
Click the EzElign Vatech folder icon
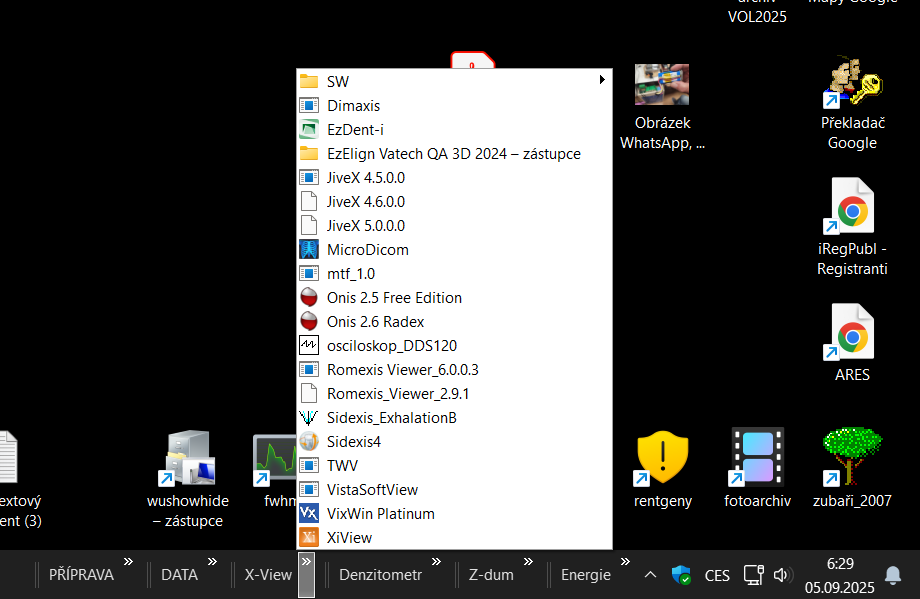point(309,154)
